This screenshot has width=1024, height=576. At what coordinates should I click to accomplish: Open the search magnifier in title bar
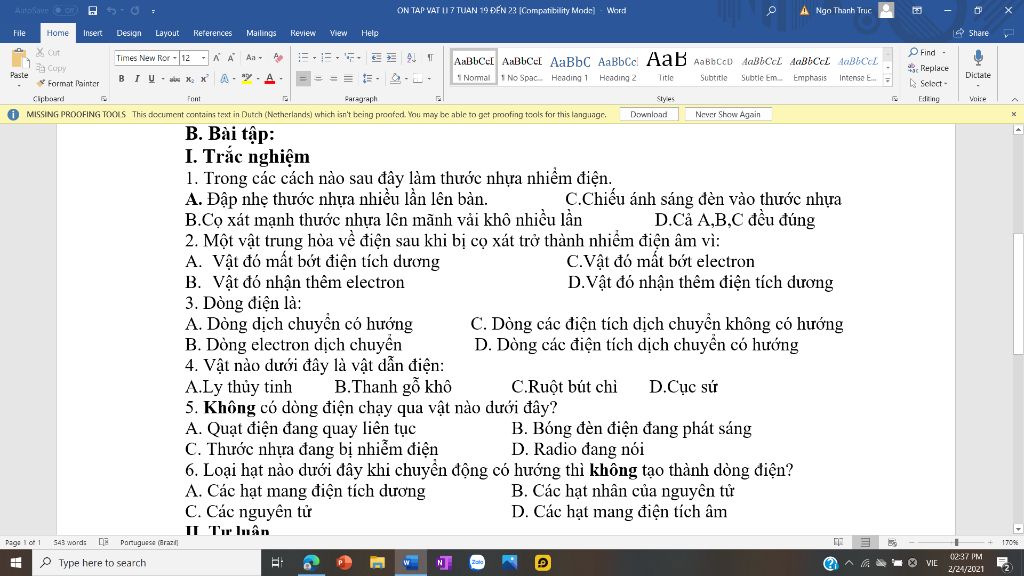point(771,10)
